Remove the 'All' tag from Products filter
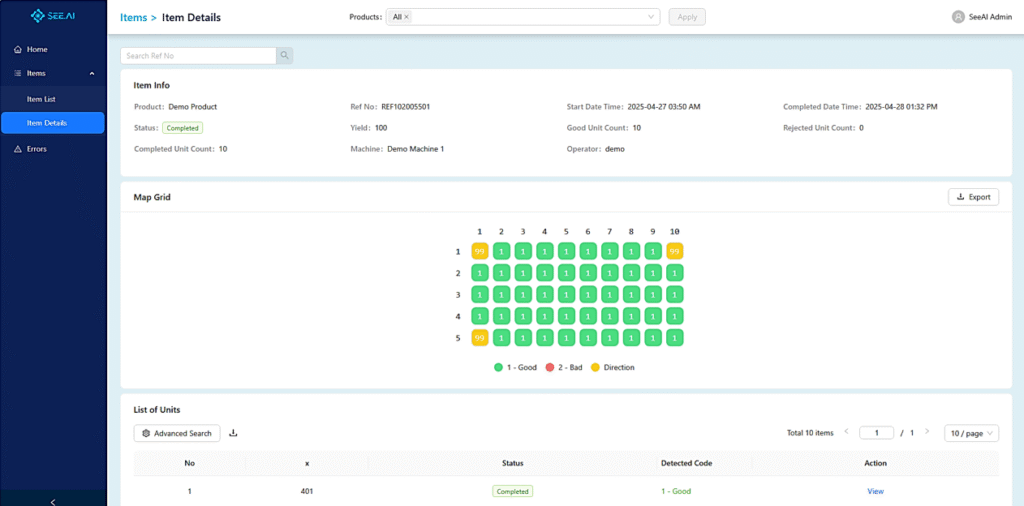The width and height of the screenshot is (1024, 506). [407, 17]
